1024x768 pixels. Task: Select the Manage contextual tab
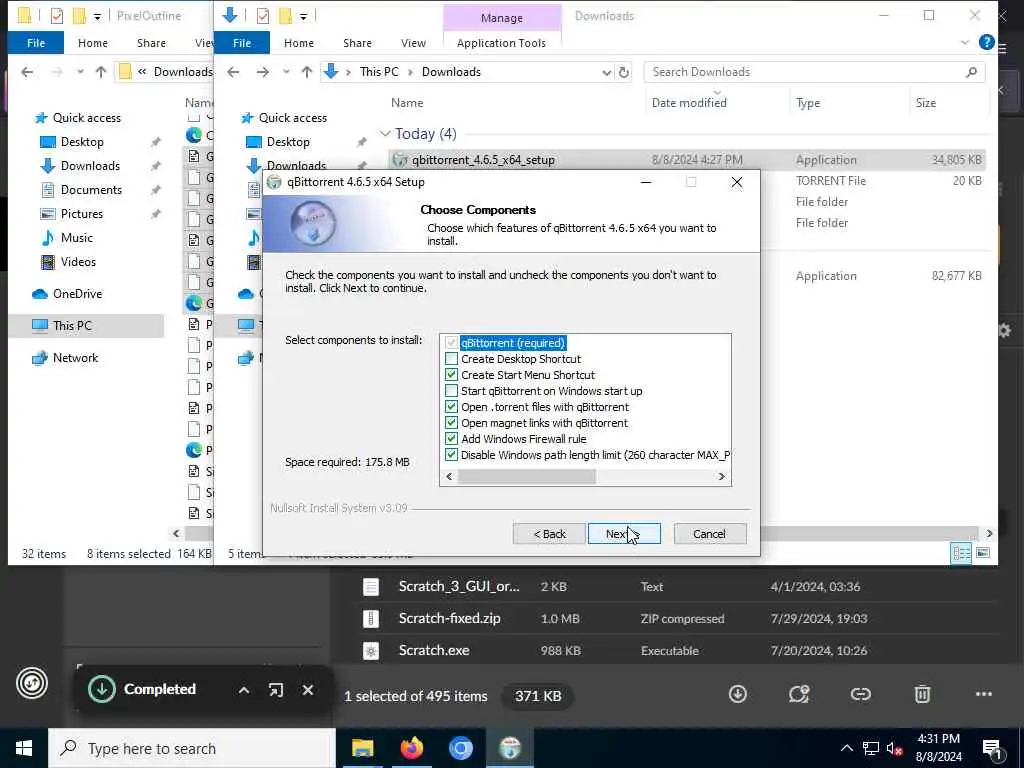click(x=502, y=18)
